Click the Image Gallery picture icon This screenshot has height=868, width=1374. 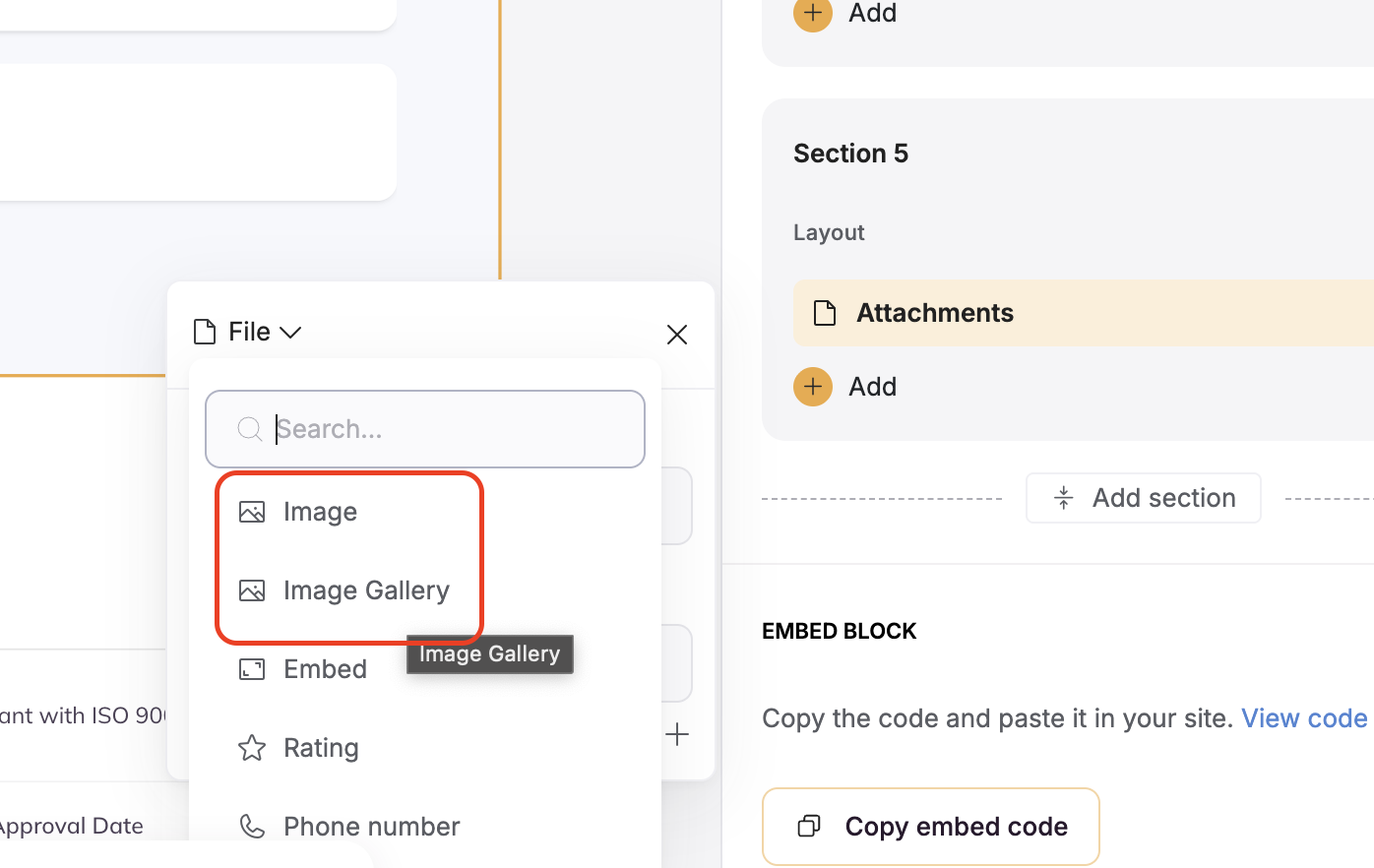[x=252, y=590]
